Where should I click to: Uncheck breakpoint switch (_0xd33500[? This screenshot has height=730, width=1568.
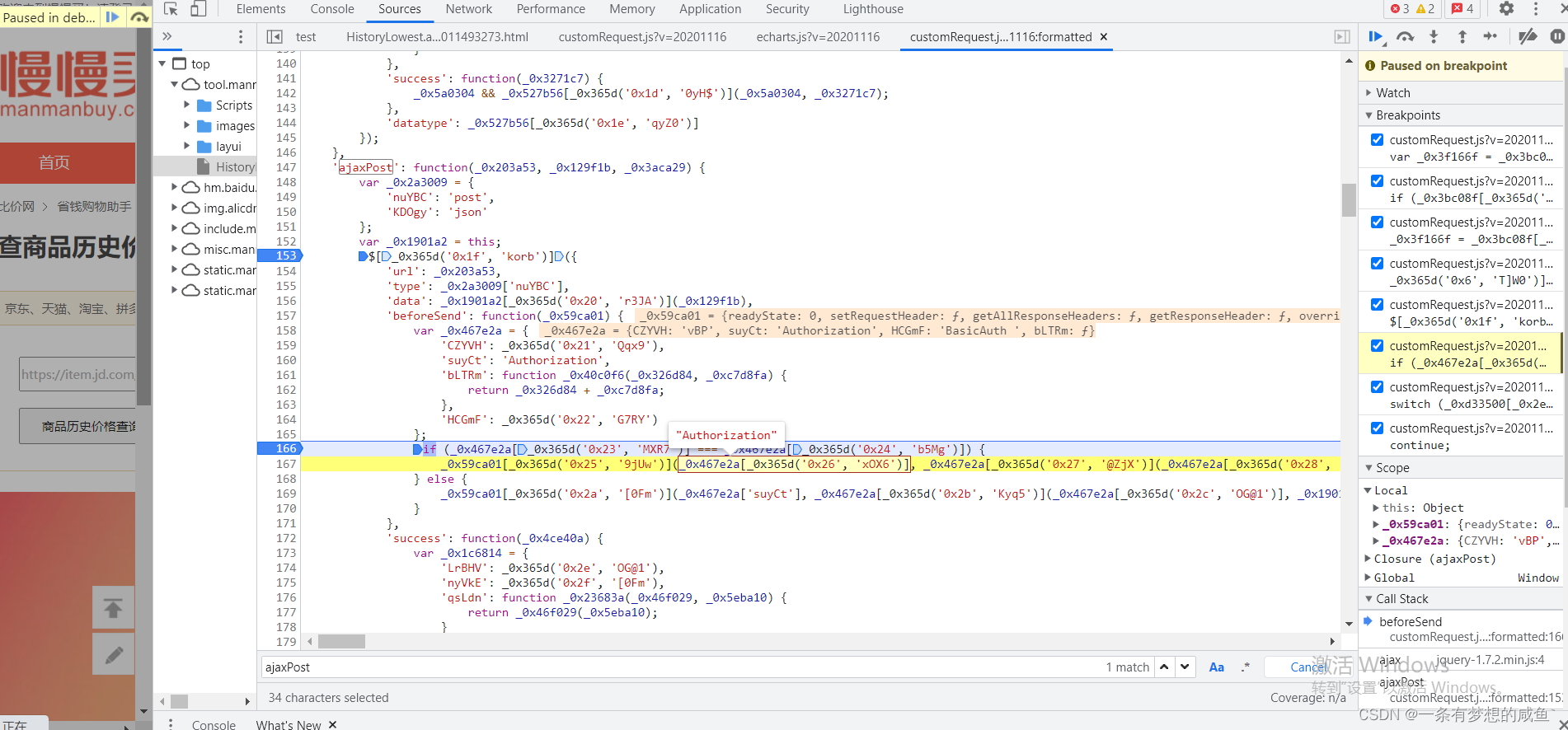(1377, 386)
